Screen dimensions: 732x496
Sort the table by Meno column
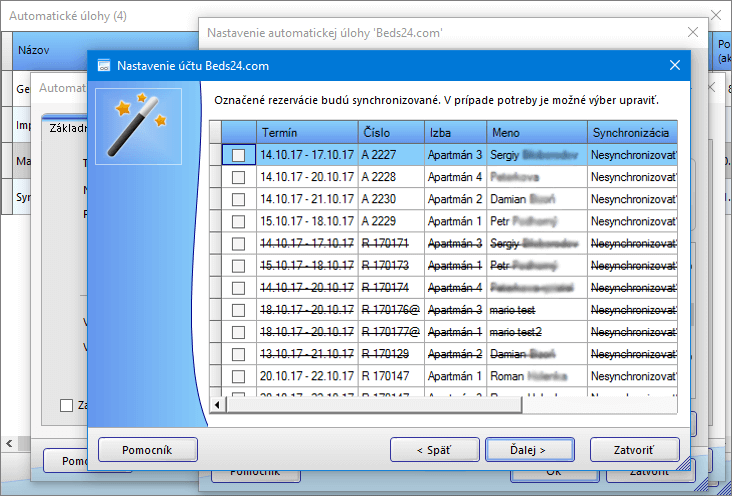pyautogui.click(x=536, y=132)
